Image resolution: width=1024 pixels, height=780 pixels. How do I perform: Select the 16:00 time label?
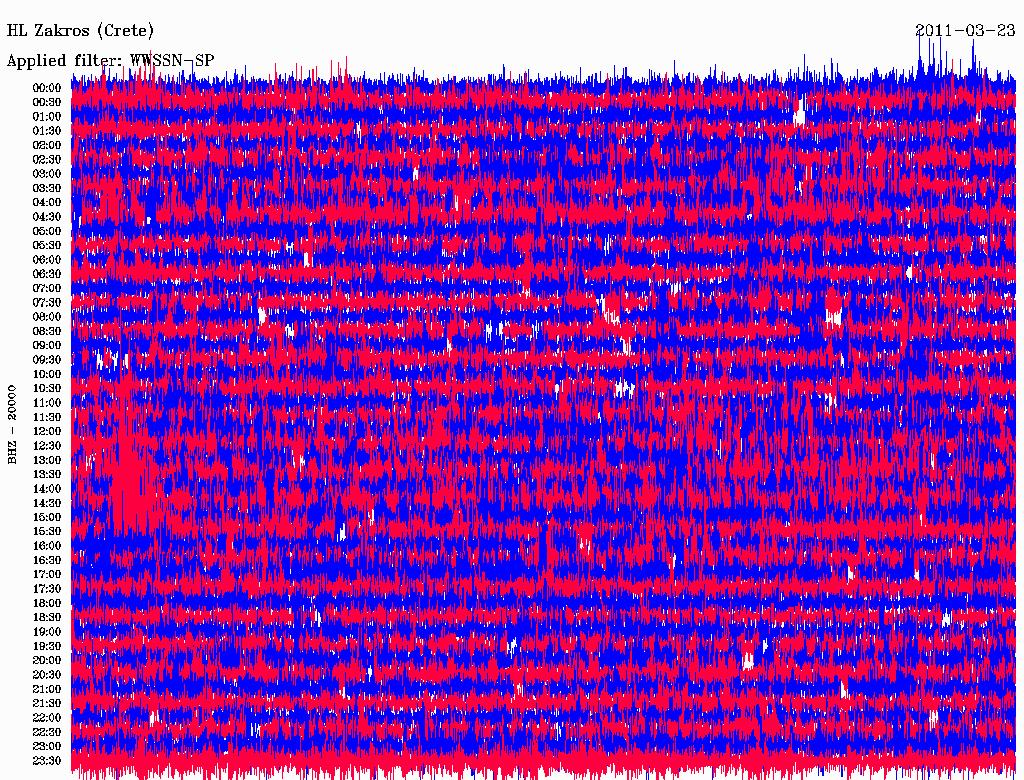(x=47, y=545)
